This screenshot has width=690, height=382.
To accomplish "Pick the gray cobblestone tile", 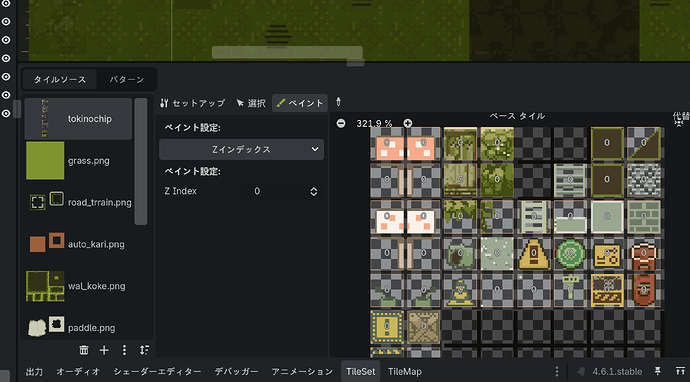I will click(644, 180).
